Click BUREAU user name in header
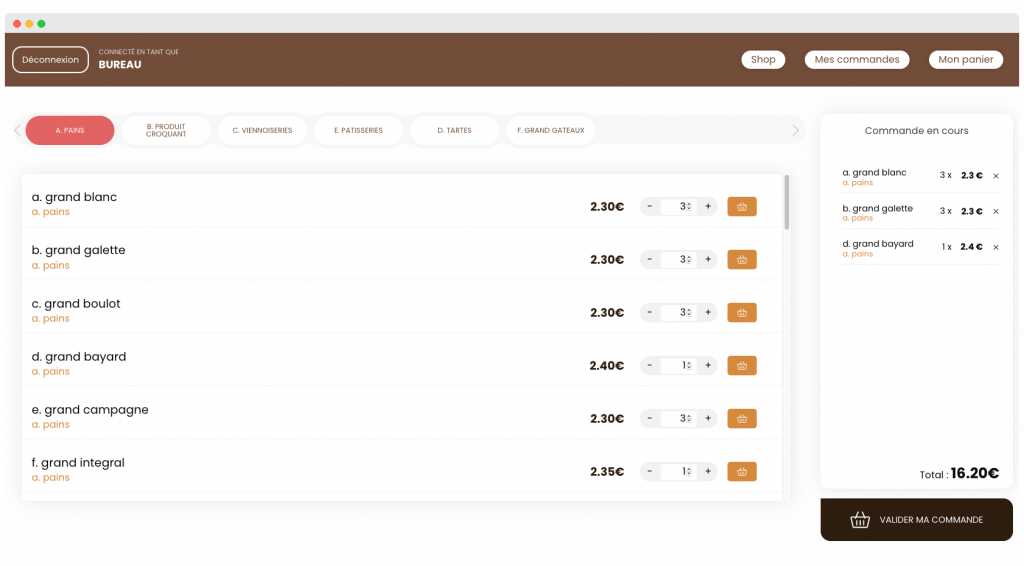Image resolution: width=1024 pixels, height=566 pixels. coord(120,65)
